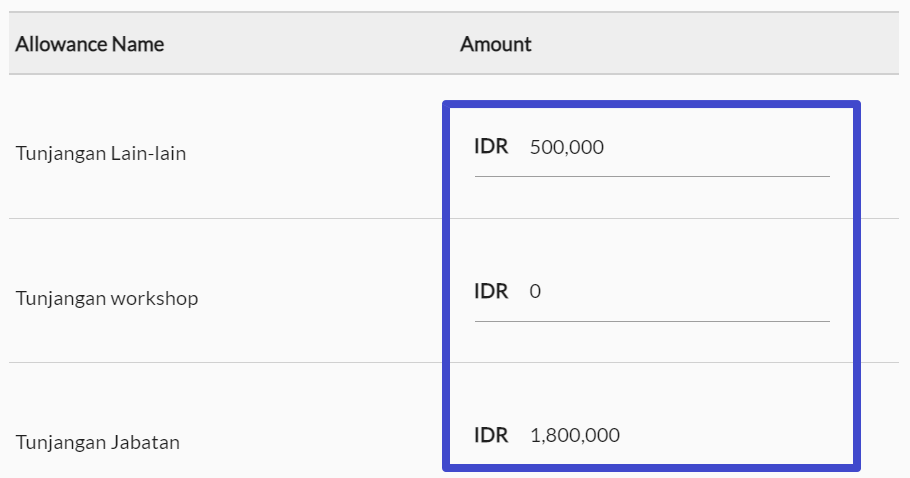Click blank space after 500,000 inside field
Screen dimensions: 910x478
point(717,147)
